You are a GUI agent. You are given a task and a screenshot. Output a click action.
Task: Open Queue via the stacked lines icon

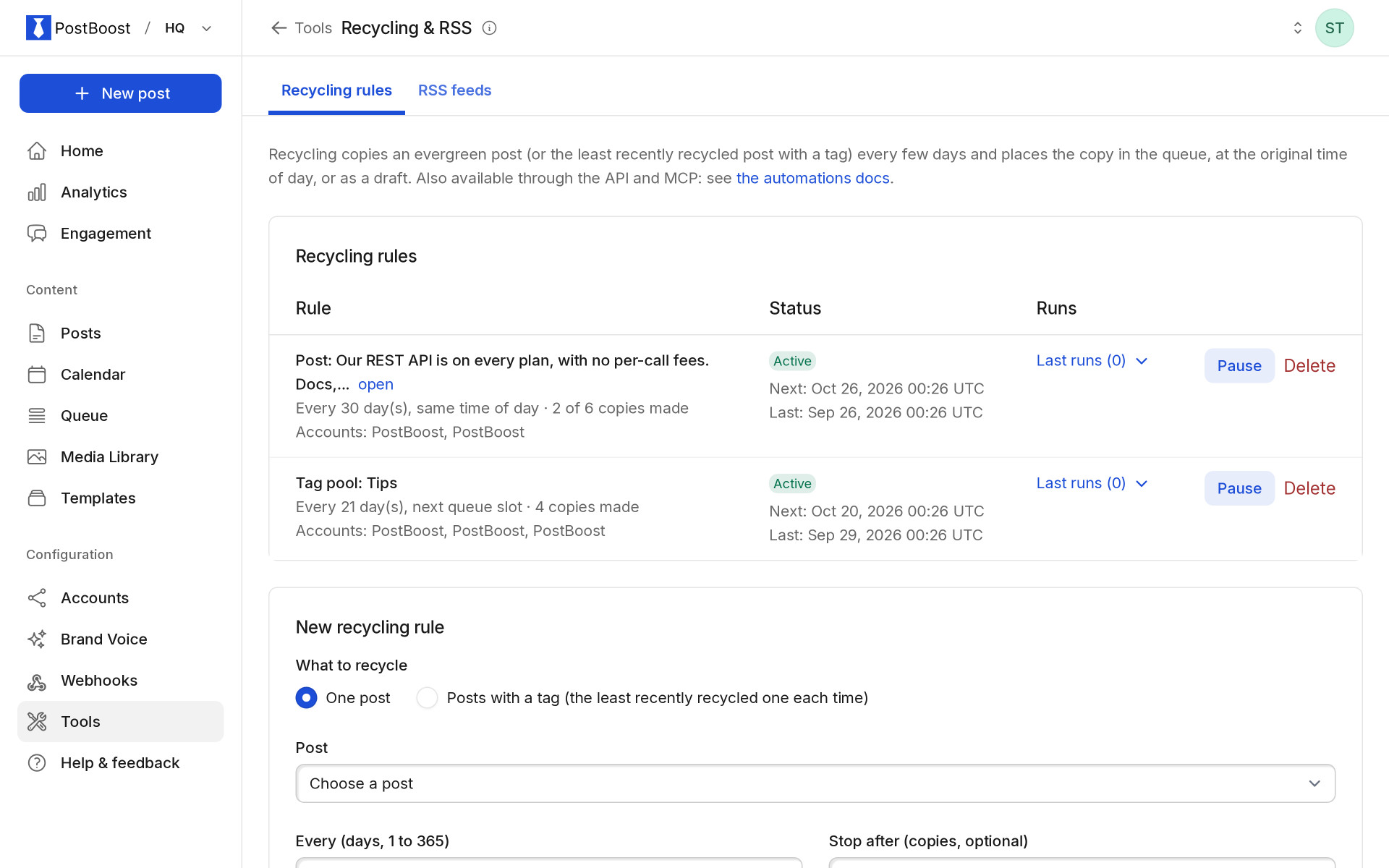tap(37, 415)
